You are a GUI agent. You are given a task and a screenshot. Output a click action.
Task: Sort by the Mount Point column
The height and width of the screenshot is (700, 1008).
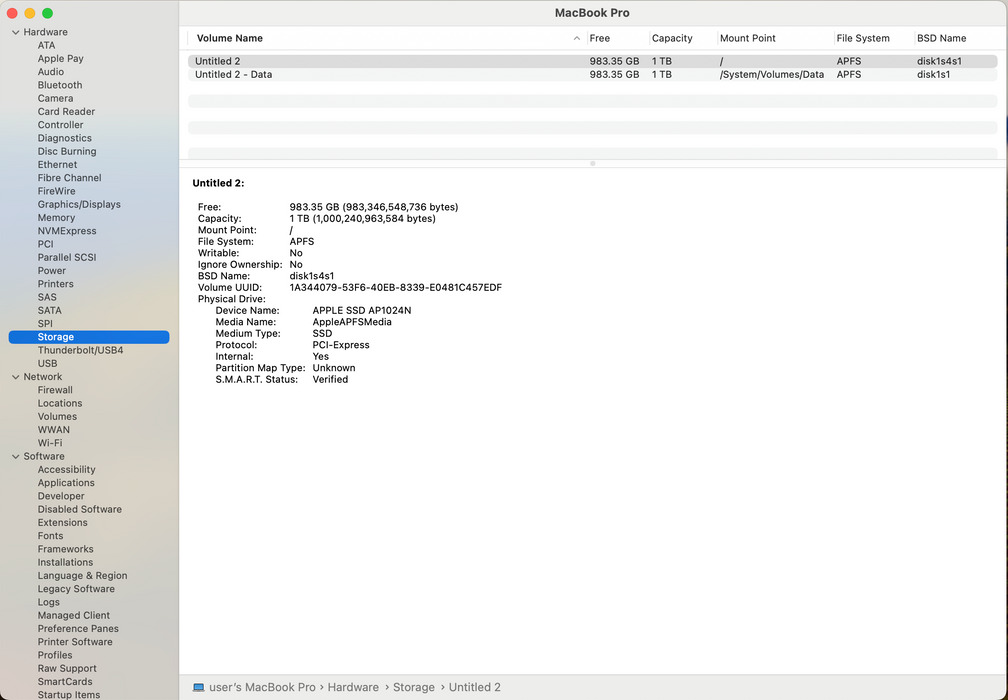coord(748,38)
